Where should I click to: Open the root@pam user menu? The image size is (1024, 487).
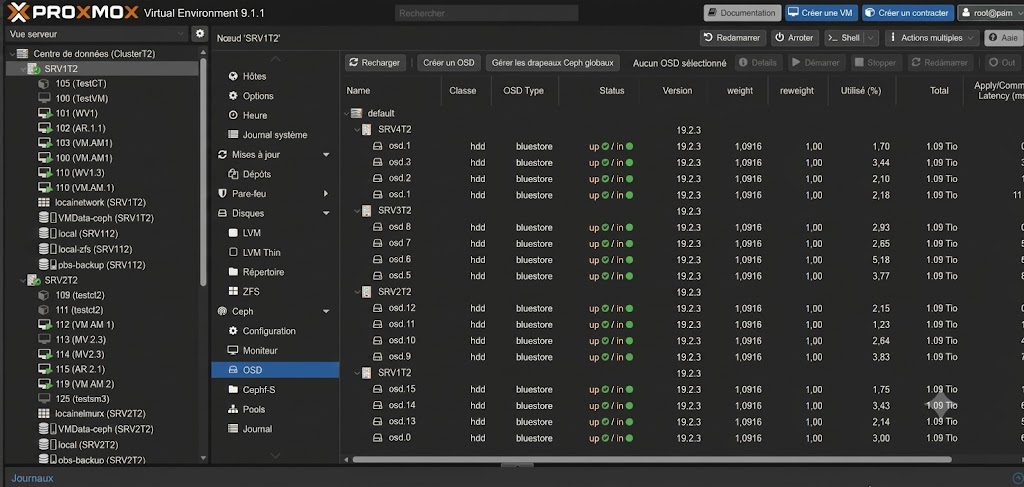click(x=989, y=13)
